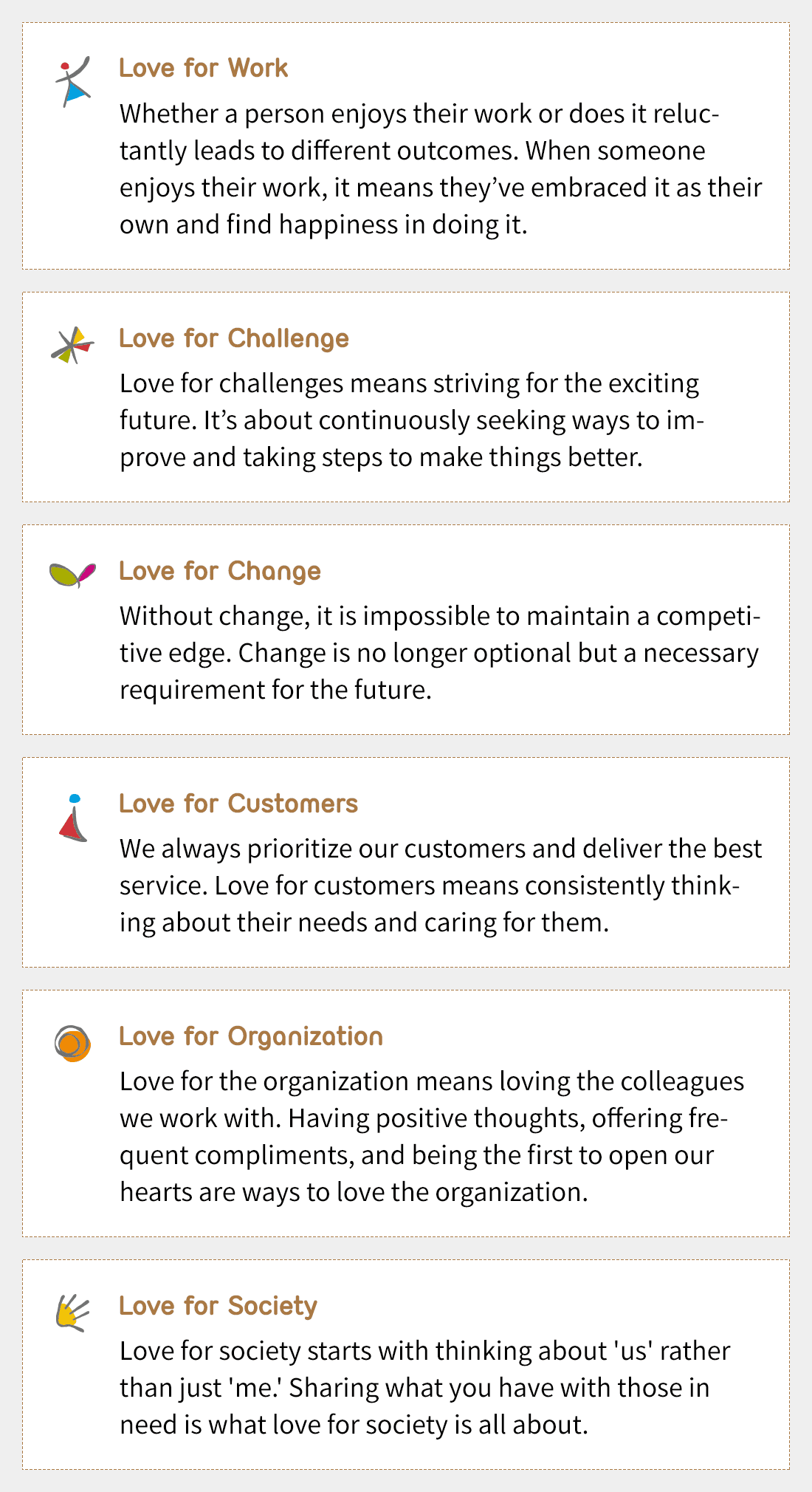Click the sentence starting "Change is no longer optional"
This screenshot has height=1492, width=812.
click(498, 653)
